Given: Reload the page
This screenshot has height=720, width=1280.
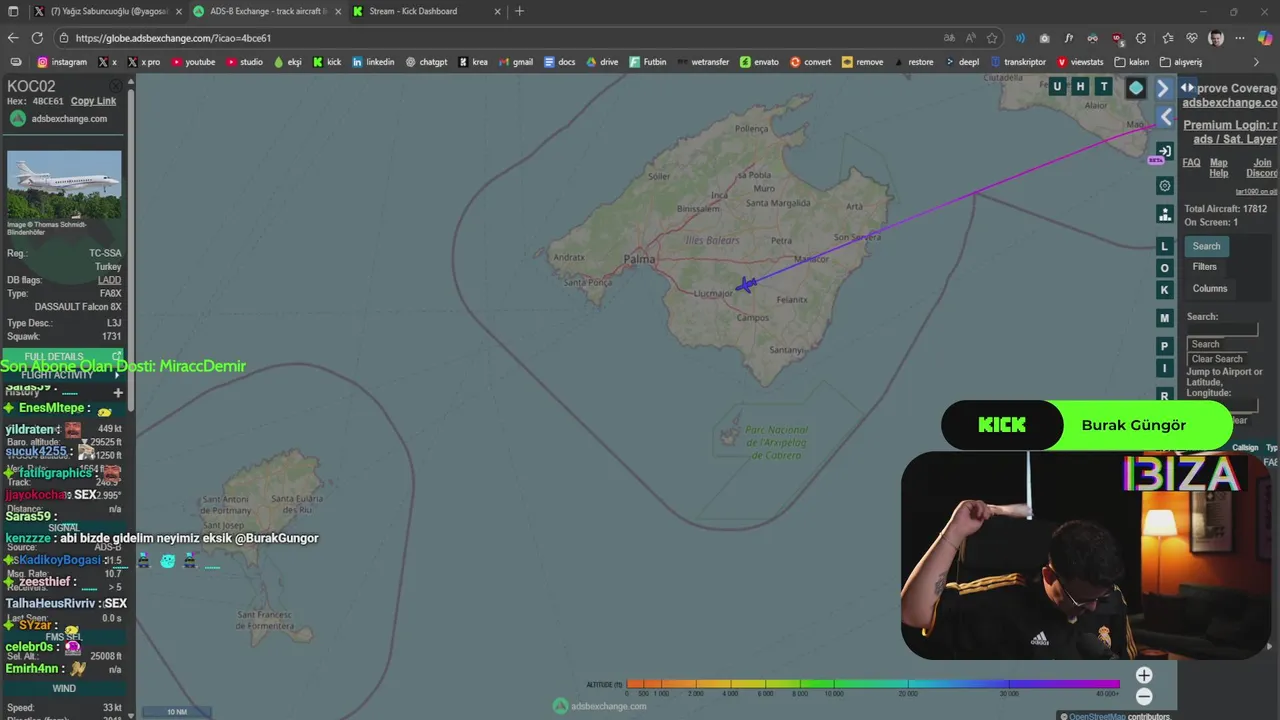Looking at the screenshot, I should pos(37,38).
